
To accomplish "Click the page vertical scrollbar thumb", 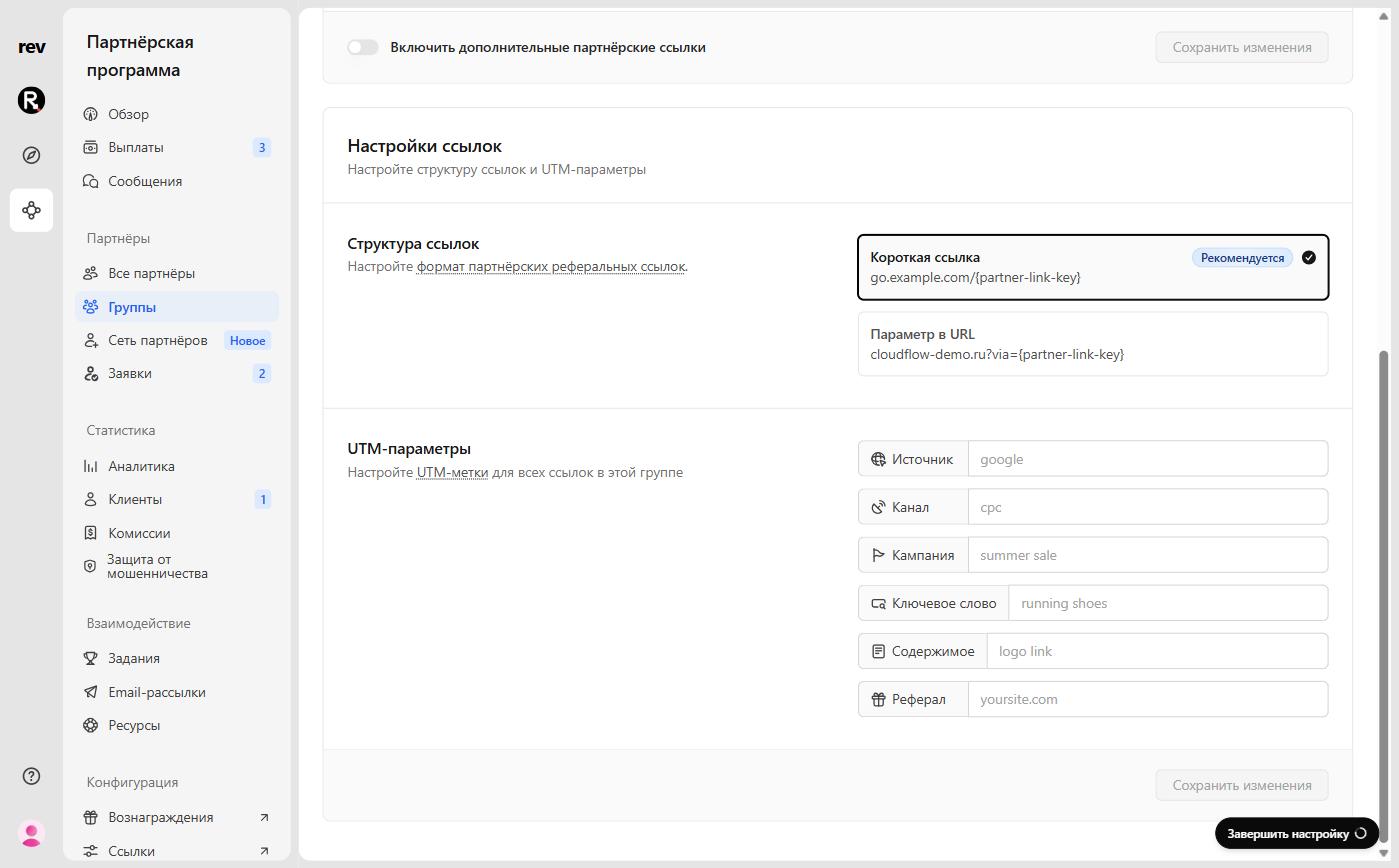I will point(1385,595).
